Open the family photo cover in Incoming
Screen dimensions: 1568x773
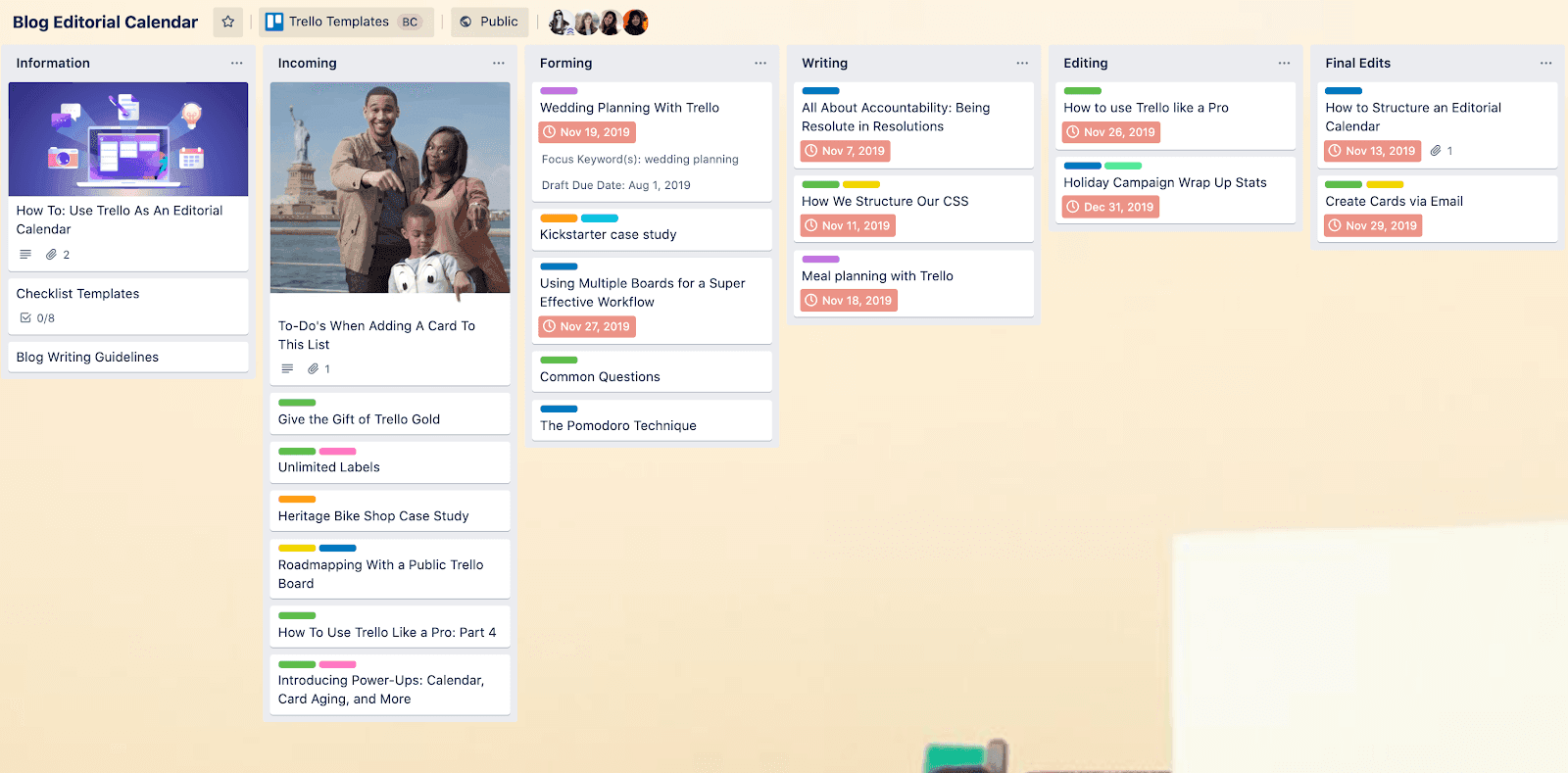tap(390, 187)
